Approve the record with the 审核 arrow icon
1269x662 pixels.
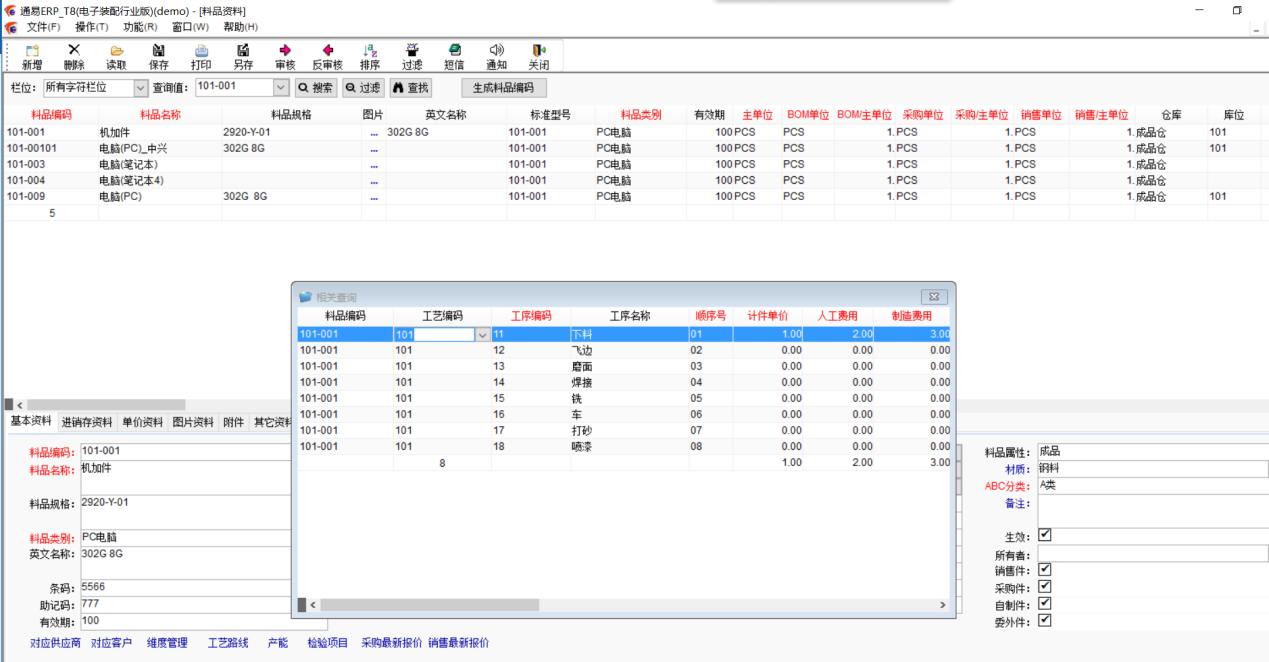coord(284,56)
